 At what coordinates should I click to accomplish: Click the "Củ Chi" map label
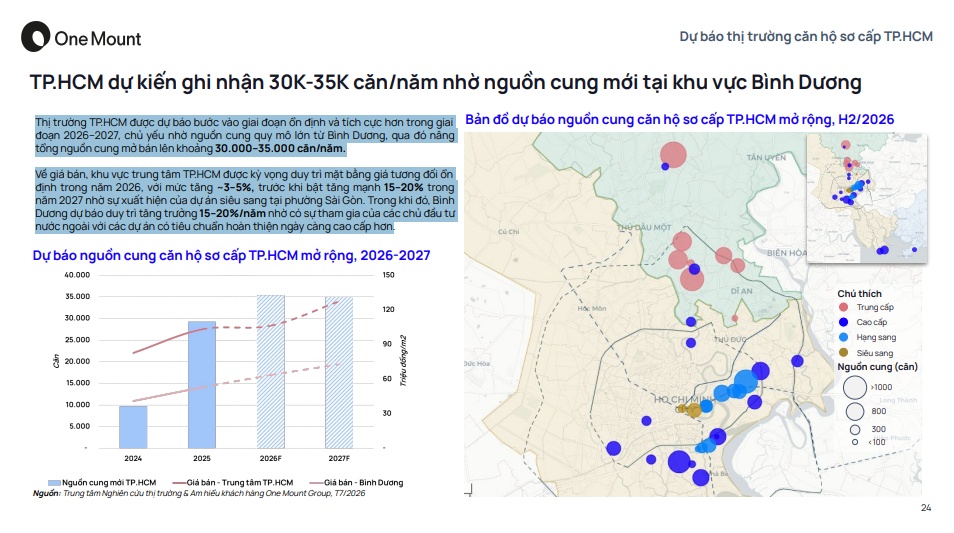(x=509, y=232)
